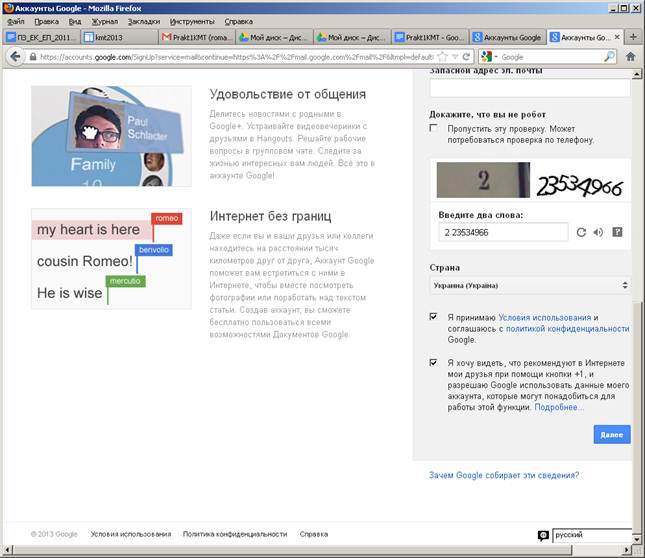Screen dimensions: 645x558
Task: Click the 'my heart is here' illustration
Action: coord(111,259)
